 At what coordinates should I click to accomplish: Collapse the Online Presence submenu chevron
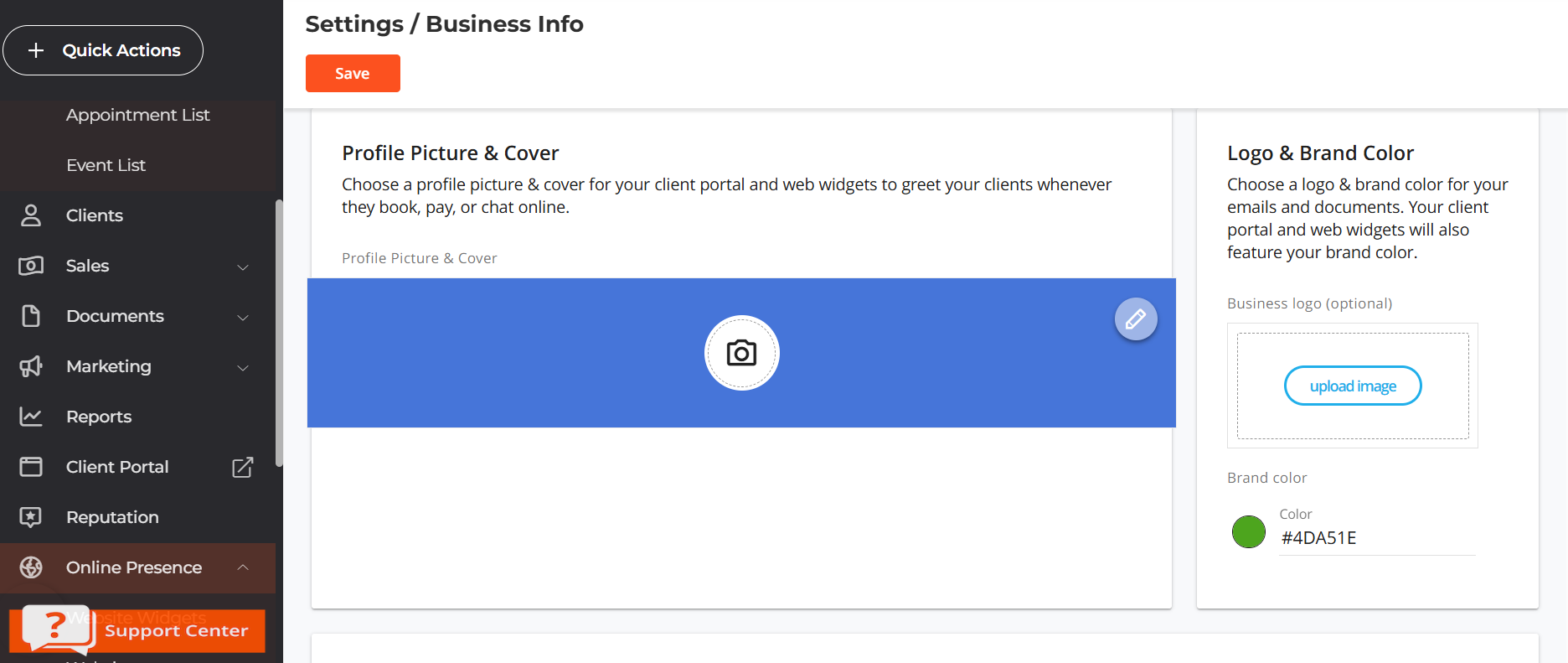[243, 567]
